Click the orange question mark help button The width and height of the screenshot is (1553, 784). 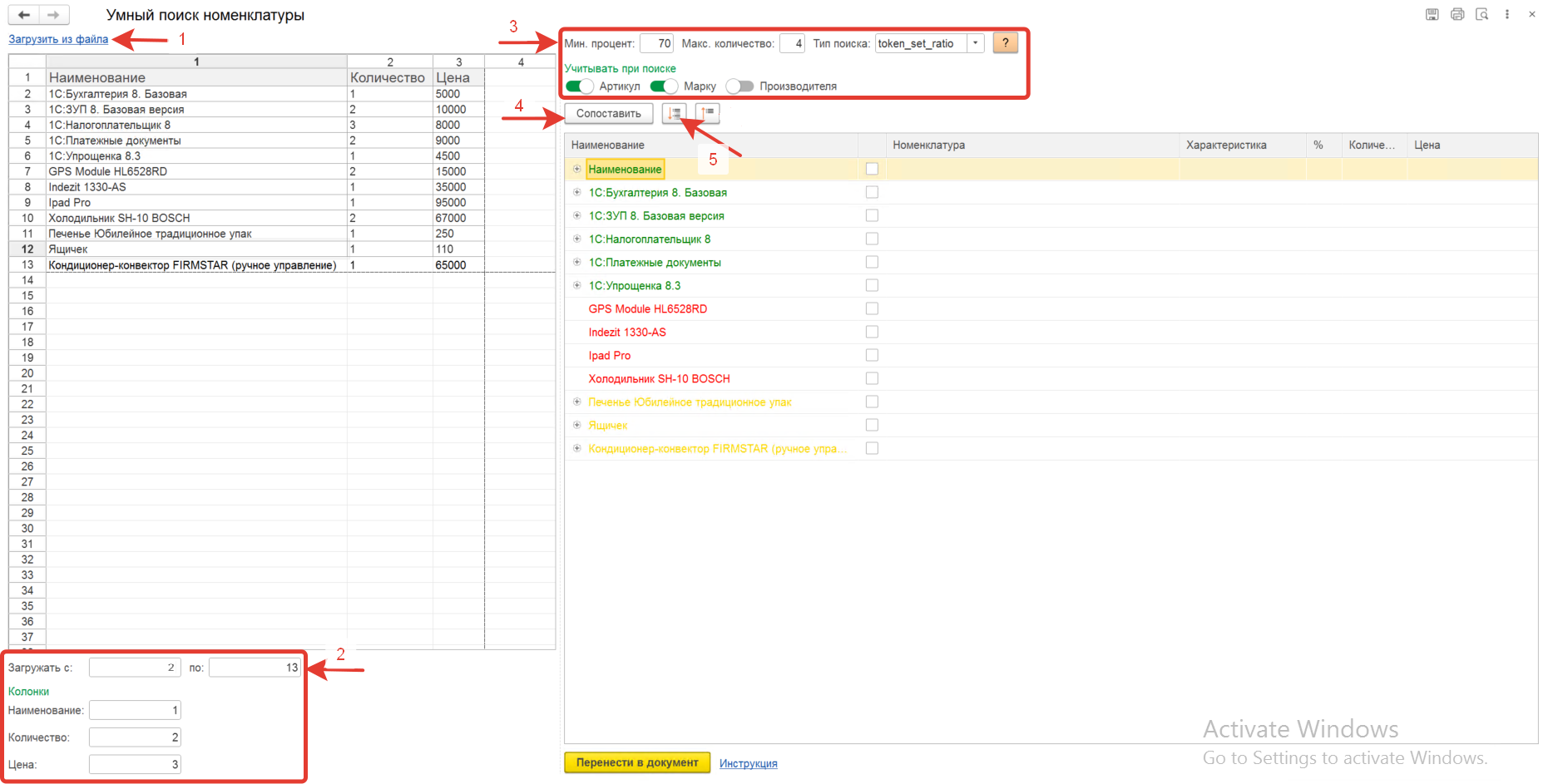pos(1005,42)
